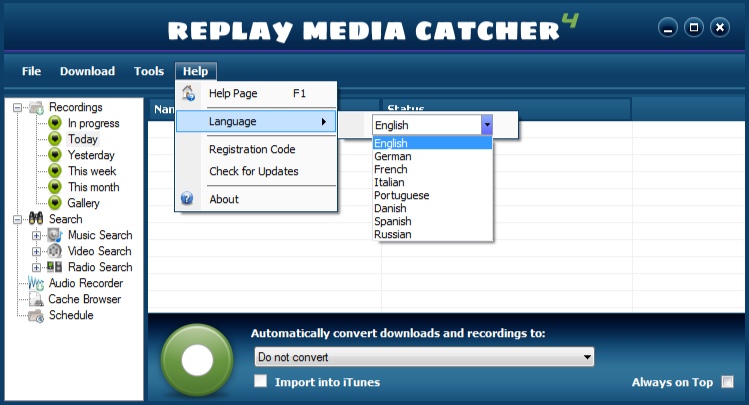
Task: Click the Video Search film reel icon
Action: [54, 251]
